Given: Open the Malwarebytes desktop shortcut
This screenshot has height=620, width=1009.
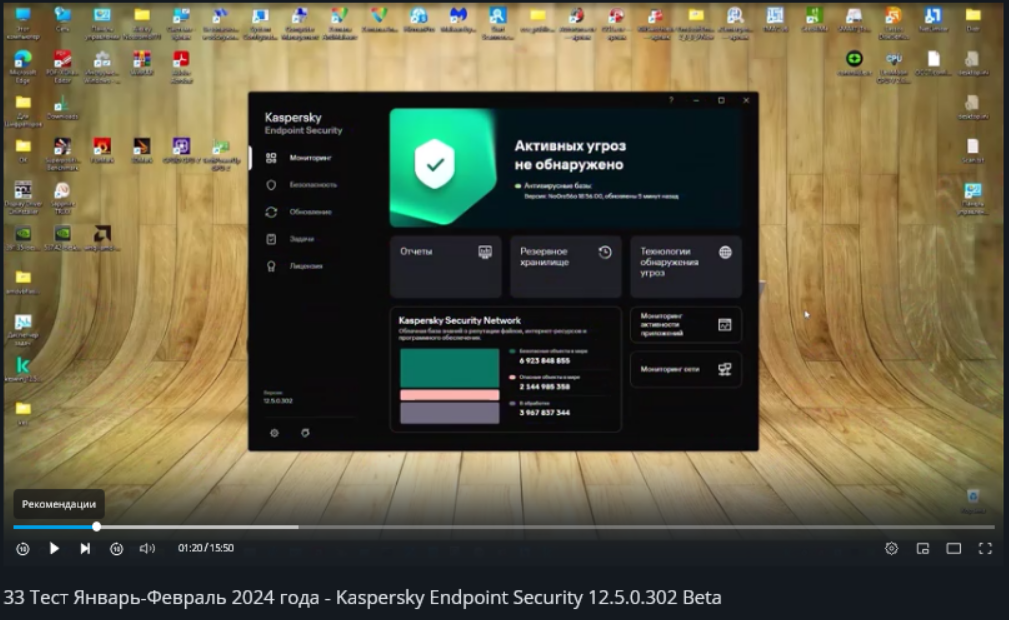Looking at the screenshot, I should click(x=458, y=20).
